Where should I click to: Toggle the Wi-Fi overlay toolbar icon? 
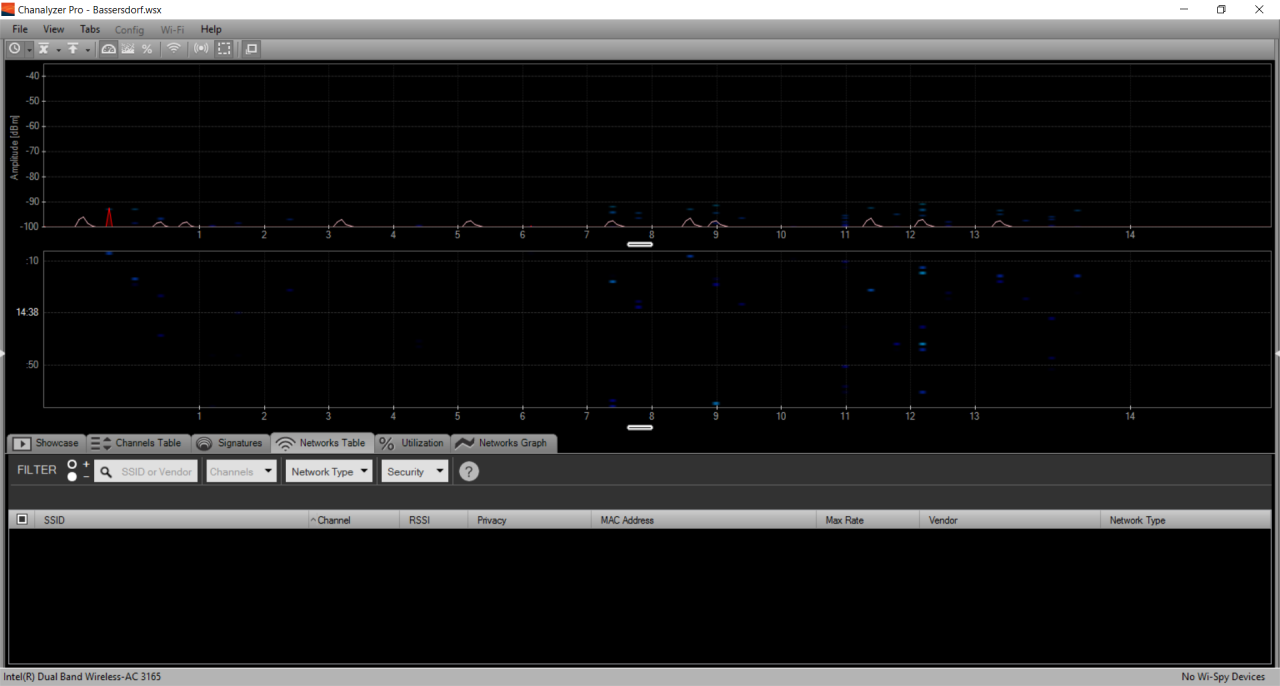tap(174, 48)
